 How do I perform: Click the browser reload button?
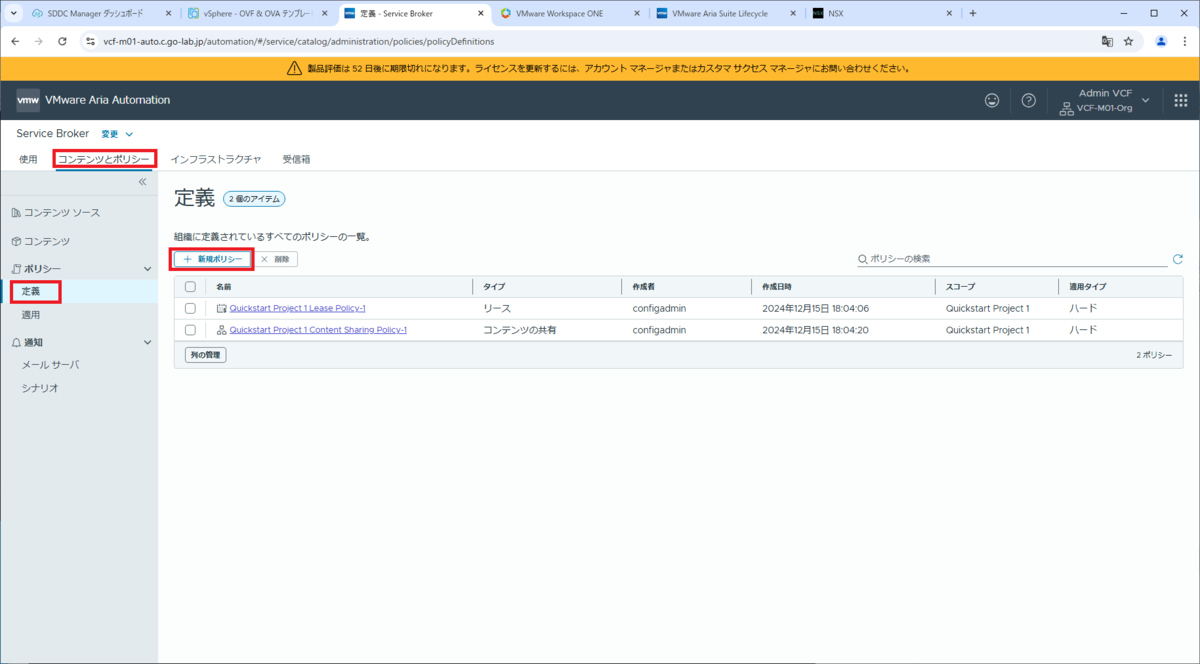(62, 41)
